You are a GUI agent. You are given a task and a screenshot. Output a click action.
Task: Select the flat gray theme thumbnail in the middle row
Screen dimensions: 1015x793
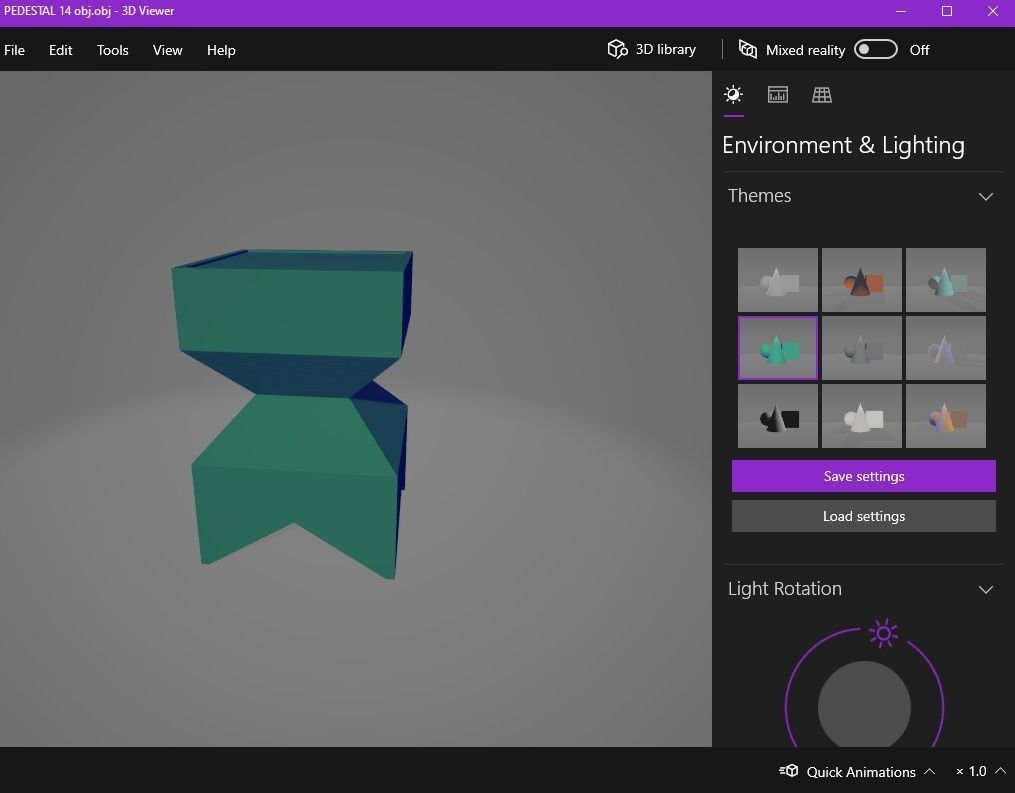click(862, 348)
